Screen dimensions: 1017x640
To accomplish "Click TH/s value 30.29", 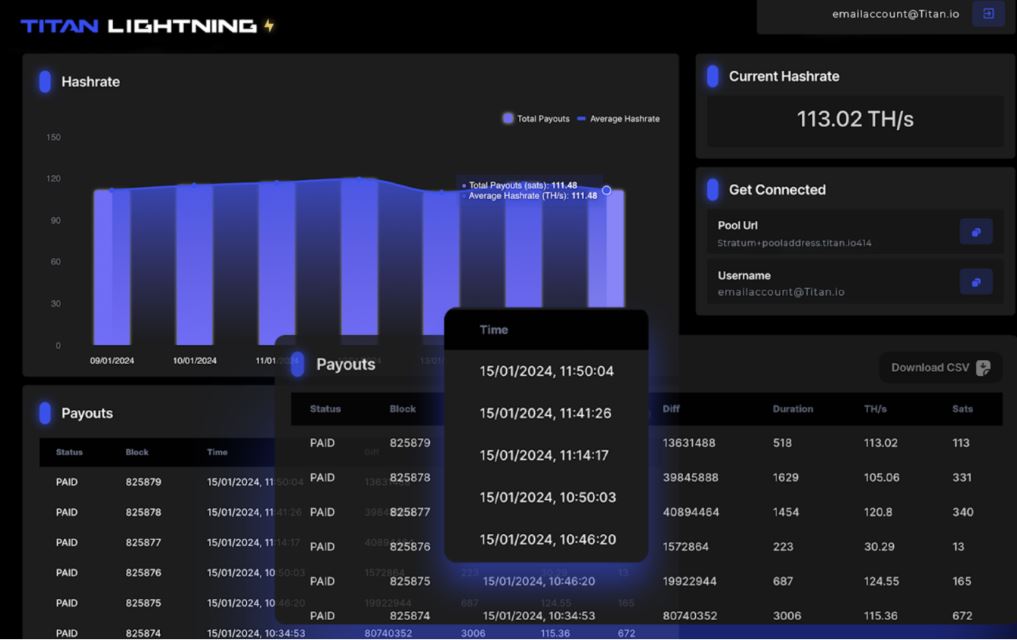I will [x=879, y=547].
